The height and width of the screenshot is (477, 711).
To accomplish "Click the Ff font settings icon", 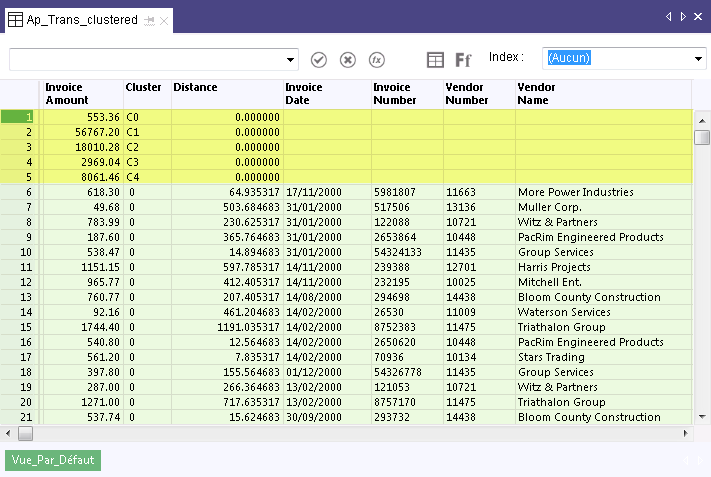I will 464,60.
